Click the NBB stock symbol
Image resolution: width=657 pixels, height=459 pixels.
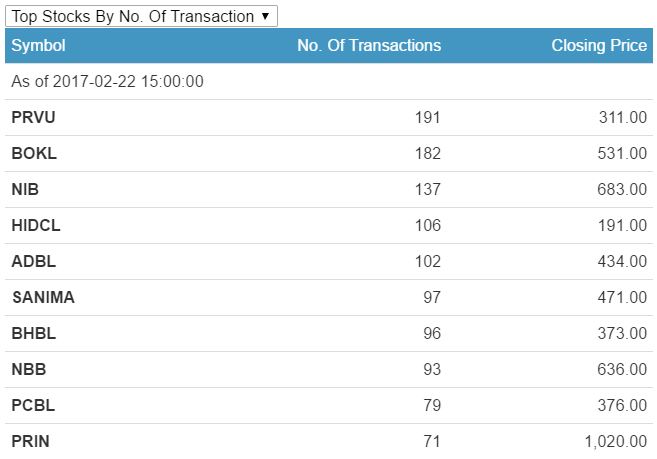(29, 370)
